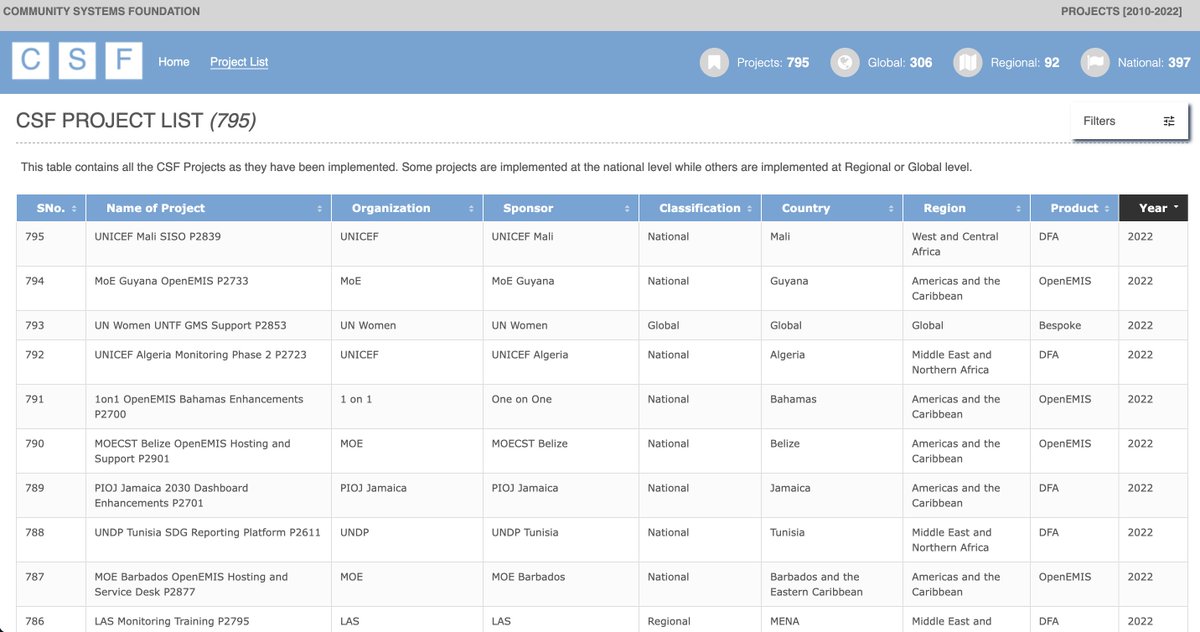1200x632 pixels.
Task: Click the Projects bookmark icon
Action: pos(713,62)
